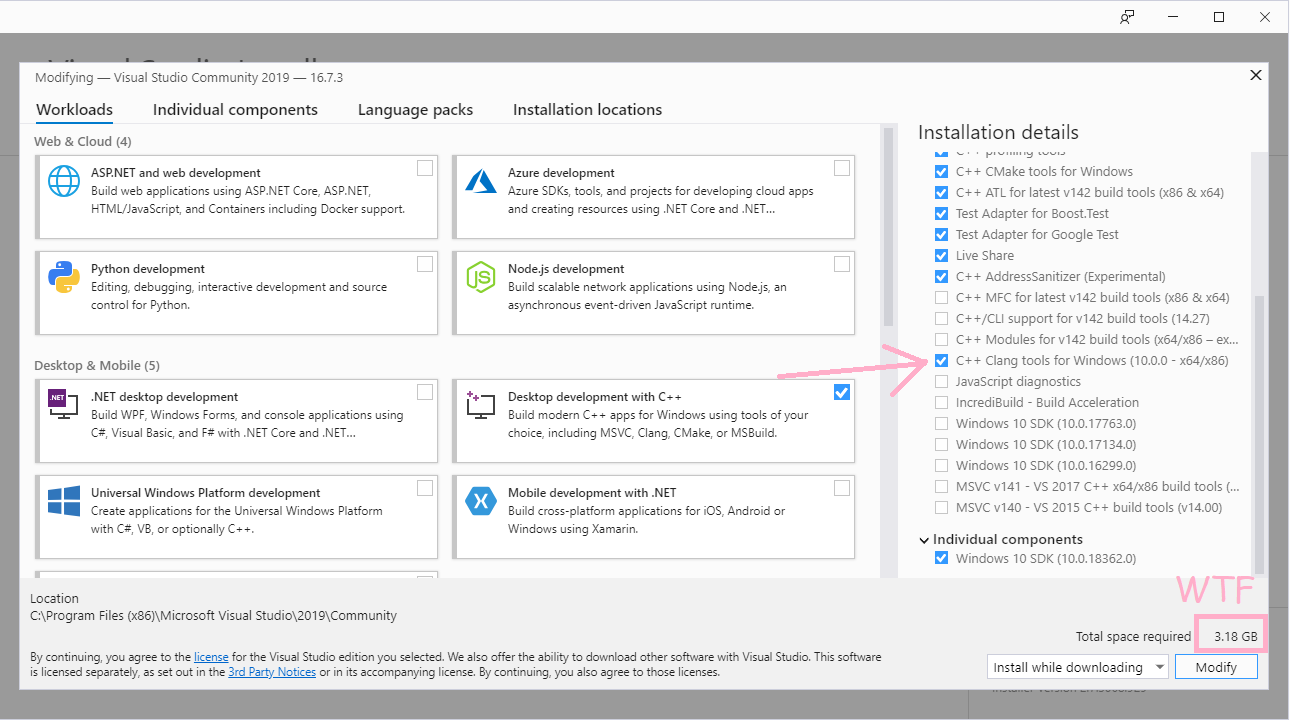The height and width of the screenshot is (720, 1290).
Task: Check C++/CLI support for v142 build tools
Action: (x=941, y=318)
